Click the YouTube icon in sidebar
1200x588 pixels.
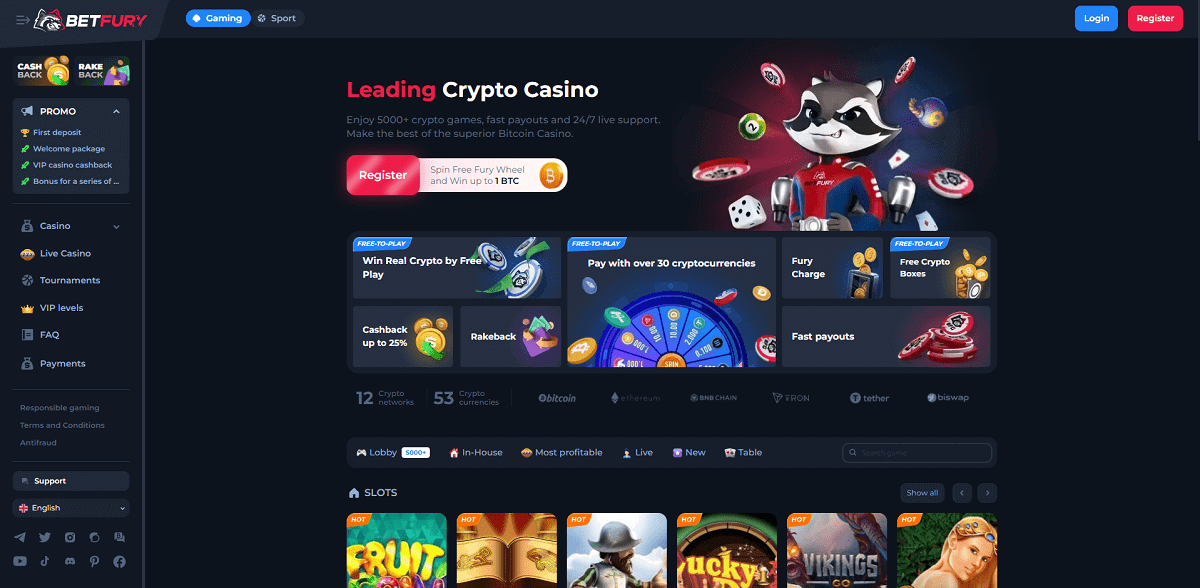(20, 562)
